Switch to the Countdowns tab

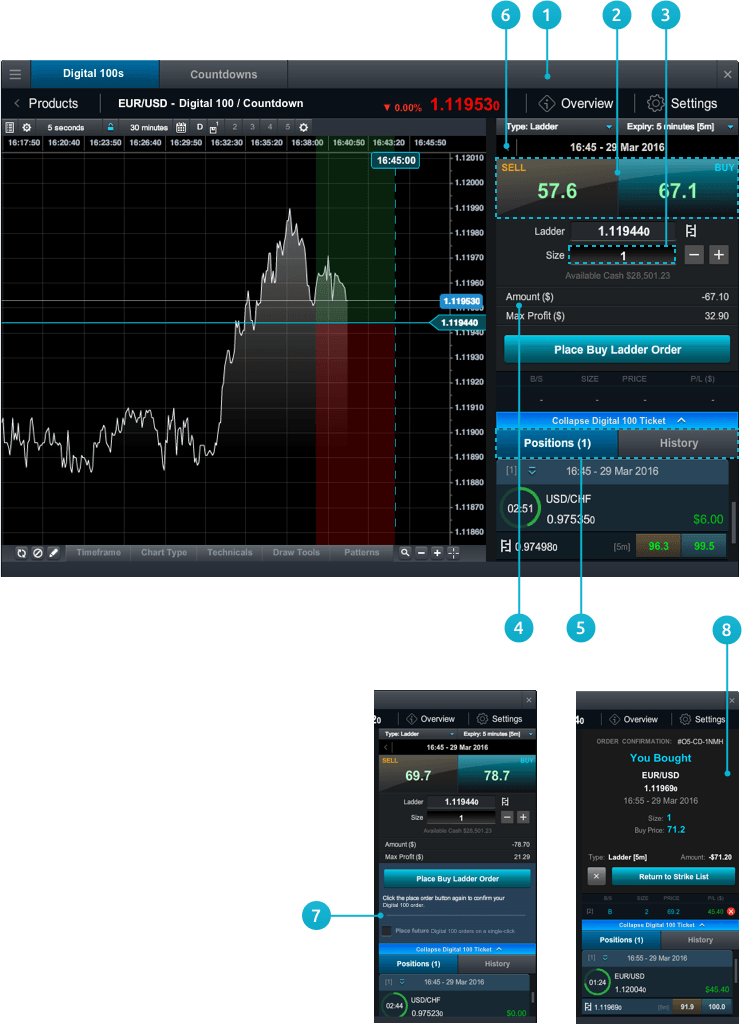tap(223, 74)
